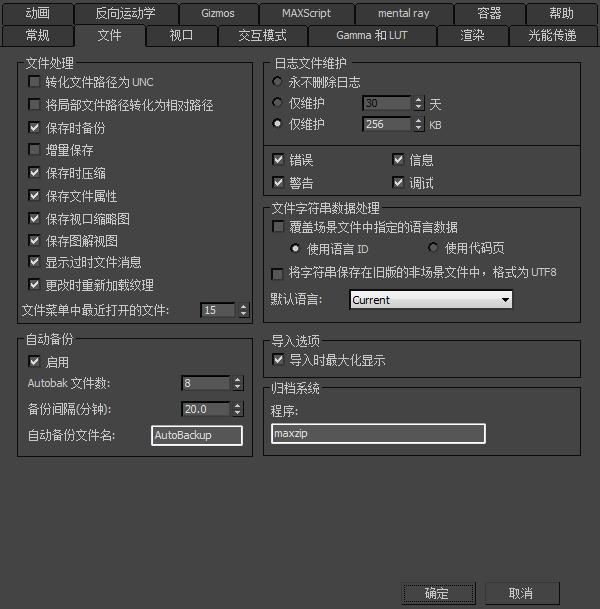600x609 pixels.
Task: Toggle 显示过时文件消息 checkbox
Action: [x=34, y=262]
